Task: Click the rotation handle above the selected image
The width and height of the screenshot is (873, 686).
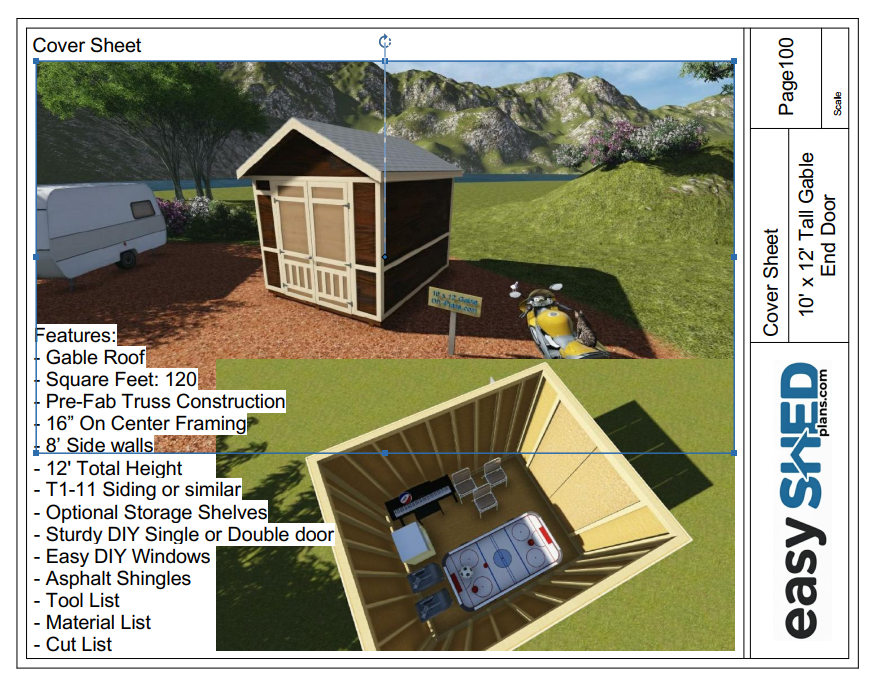Action: tap(385, 41)
